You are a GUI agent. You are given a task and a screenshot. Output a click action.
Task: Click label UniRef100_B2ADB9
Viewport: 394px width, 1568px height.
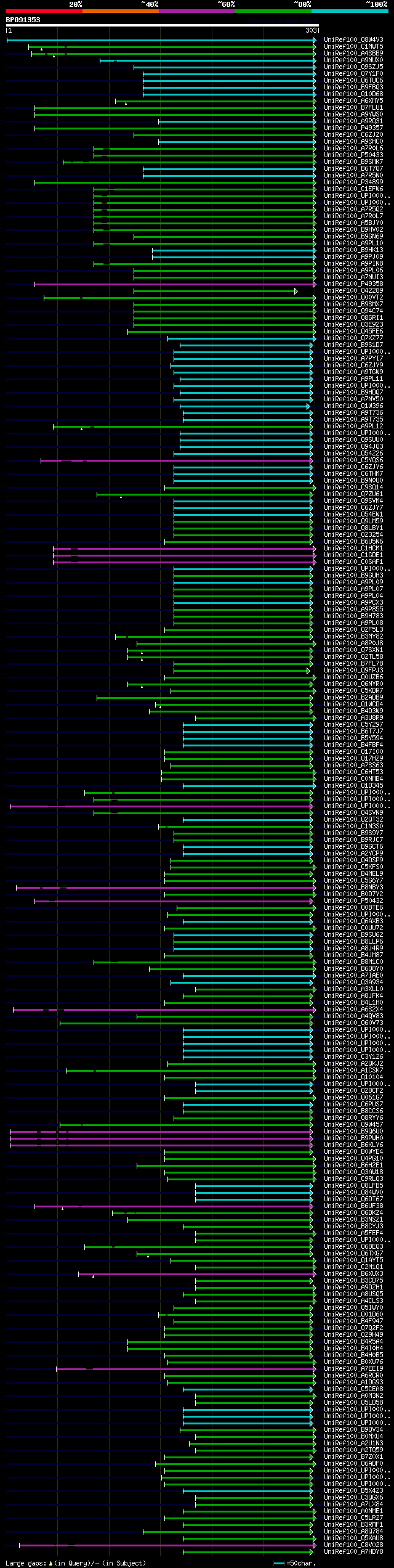353,698
